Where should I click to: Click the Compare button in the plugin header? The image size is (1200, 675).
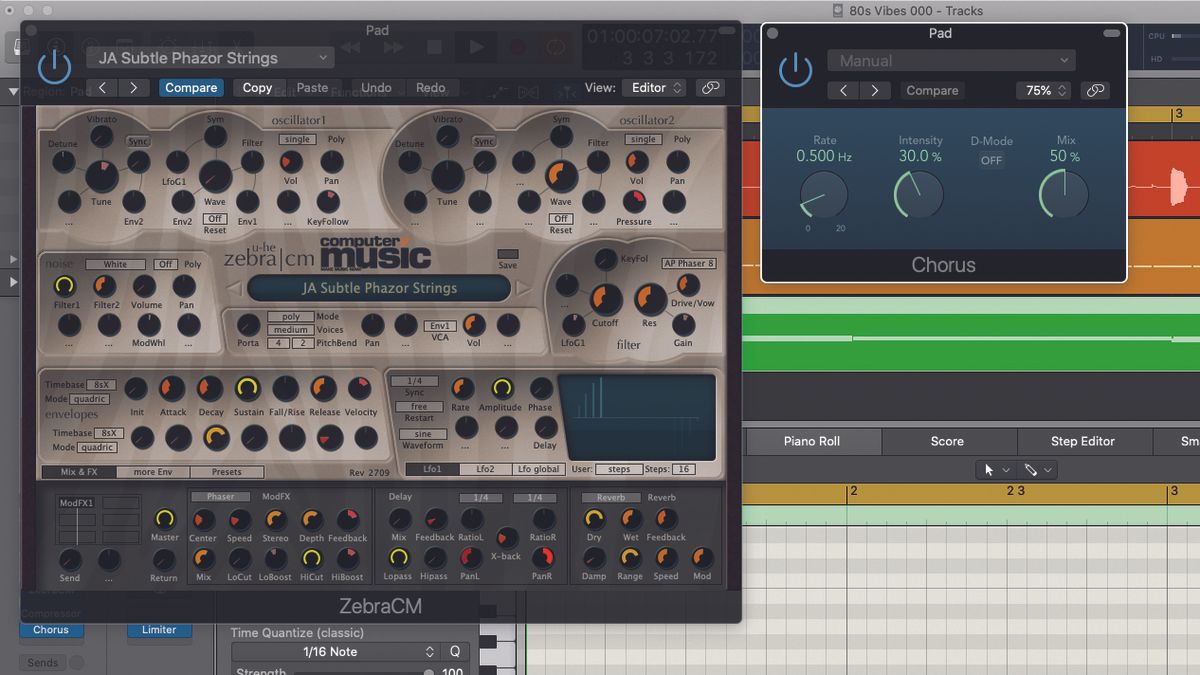click(x=191, y=87)
